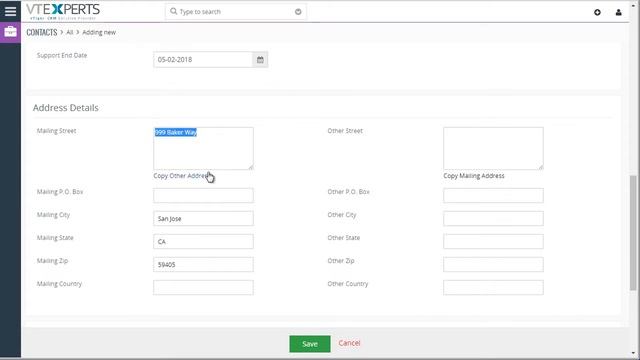Click the purple Contacts module briefcase icon
Image resolution: width=640 pixels, height=360 pixels.
tap(11, 32)
